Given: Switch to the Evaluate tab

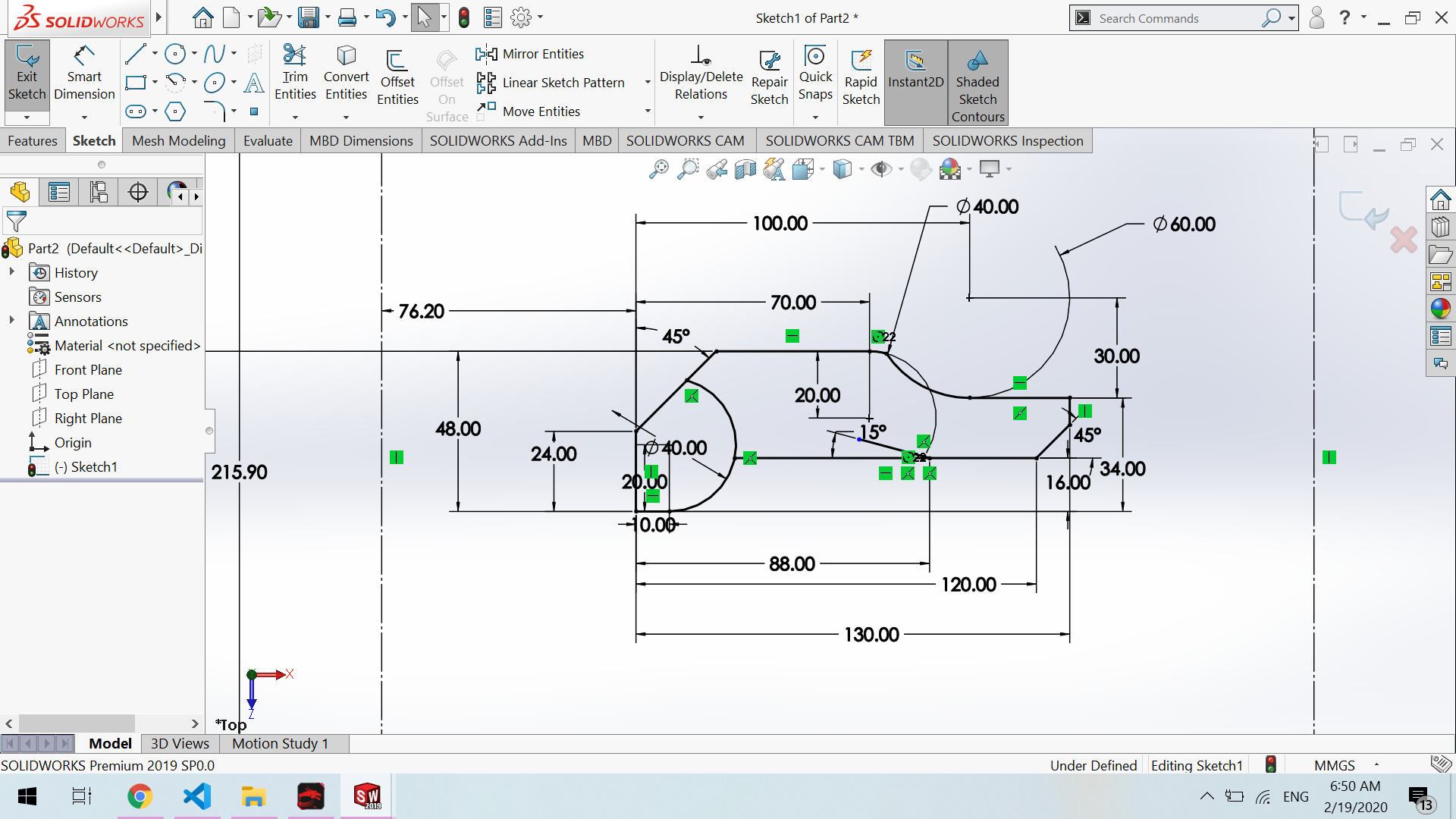Looking at the screenshot, I should tap(268, 141).
